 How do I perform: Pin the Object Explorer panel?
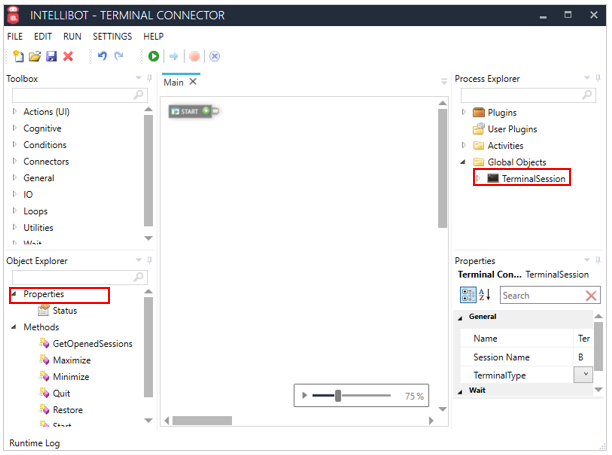click(149, 260)
